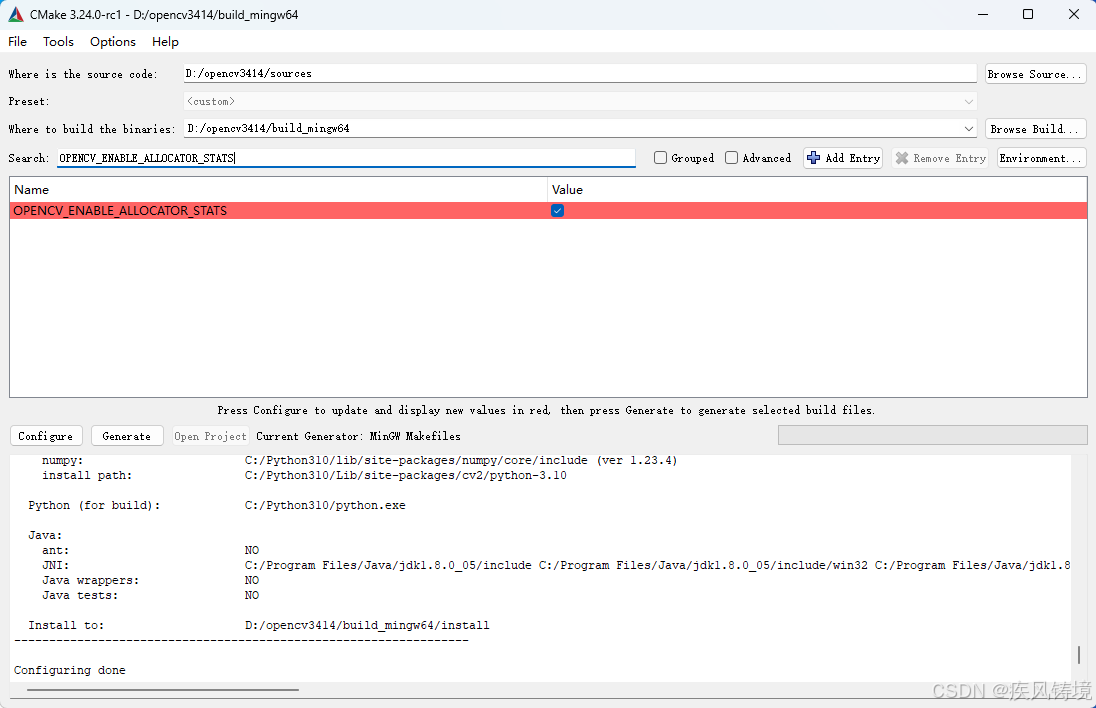The image size is (1096, 708).
Task: Select the OPENCV_ENABLE_ALLOCATOR_STATS row name
Action: (120, 210)
